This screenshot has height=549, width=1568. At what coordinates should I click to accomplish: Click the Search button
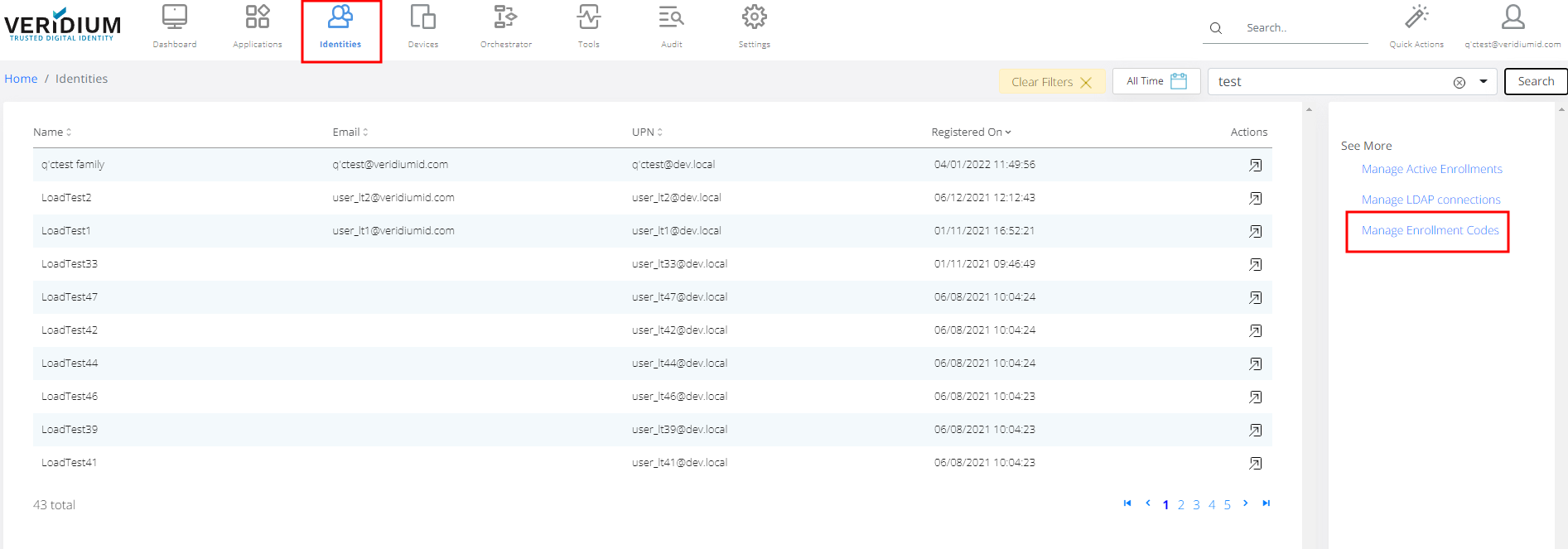pos(1535,81)
